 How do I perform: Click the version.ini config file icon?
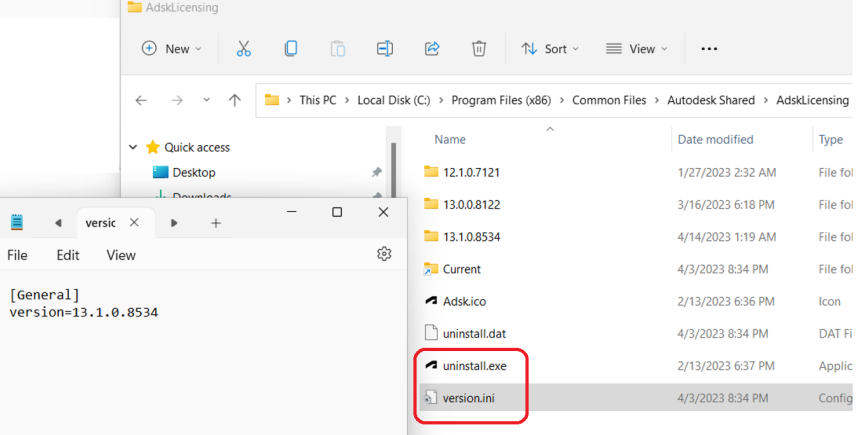point(431,398)
